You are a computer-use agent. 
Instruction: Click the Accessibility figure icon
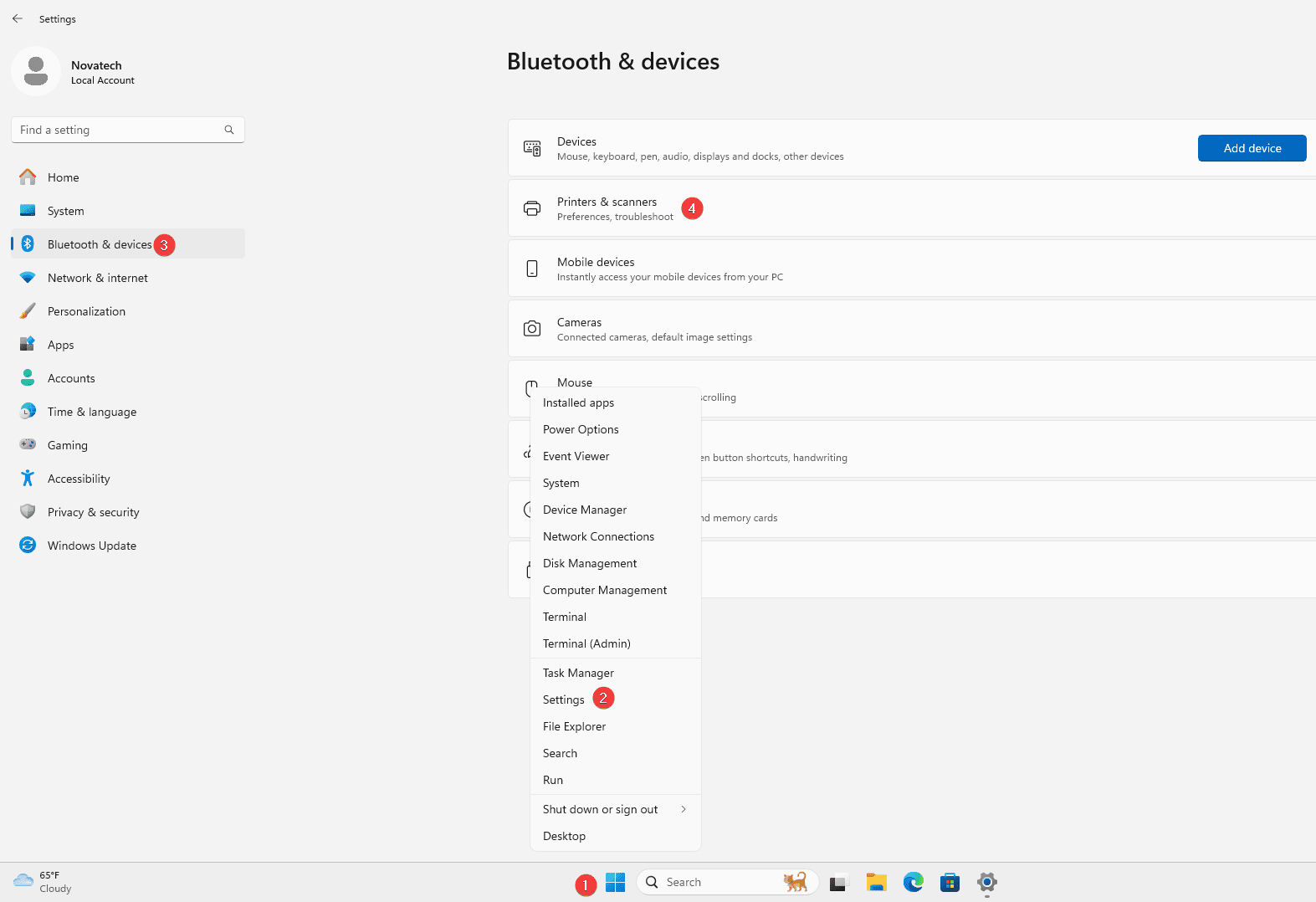click(28, 479)
